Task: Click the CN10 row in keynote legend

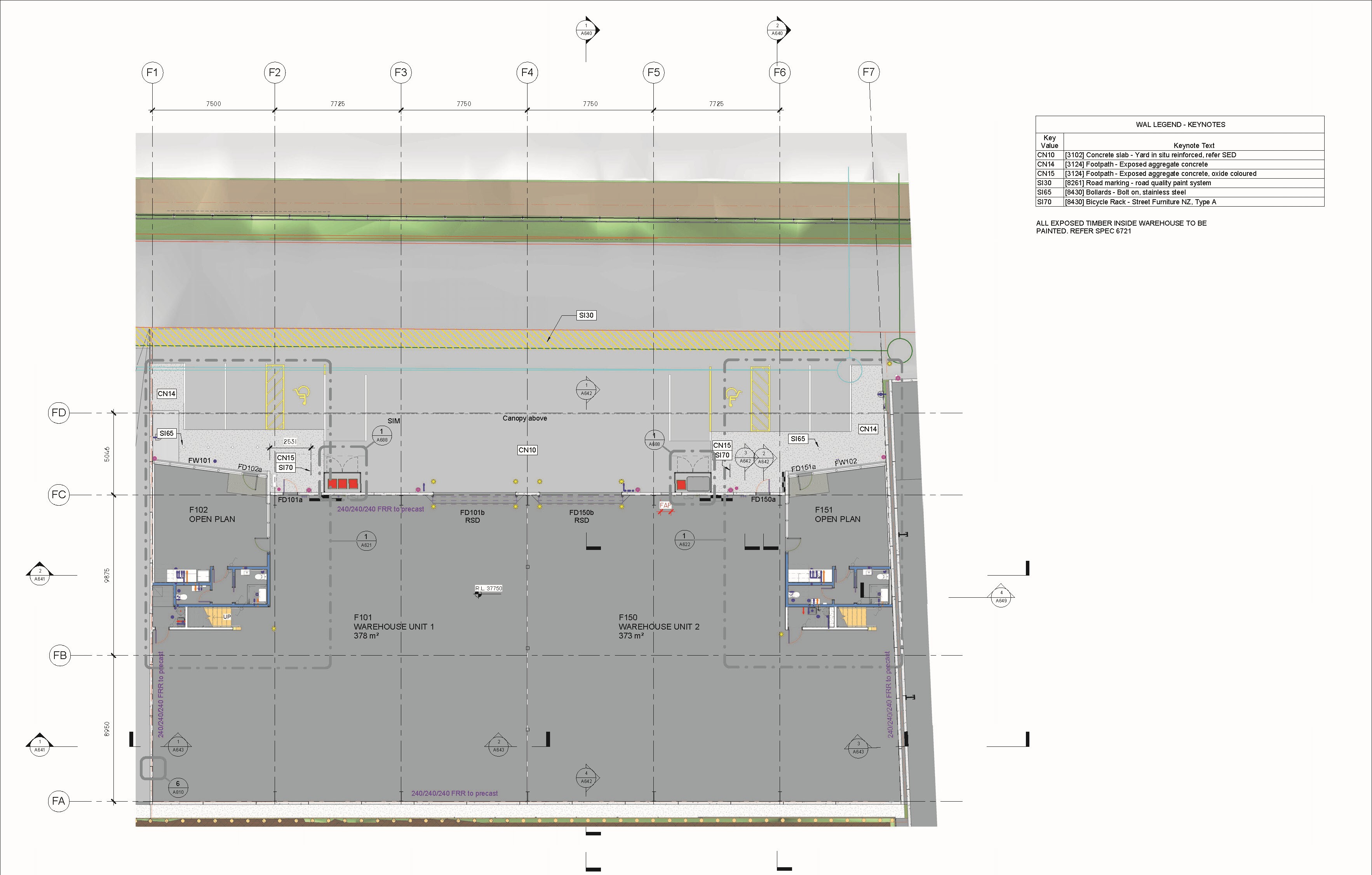Action: tap(1180, 155)
